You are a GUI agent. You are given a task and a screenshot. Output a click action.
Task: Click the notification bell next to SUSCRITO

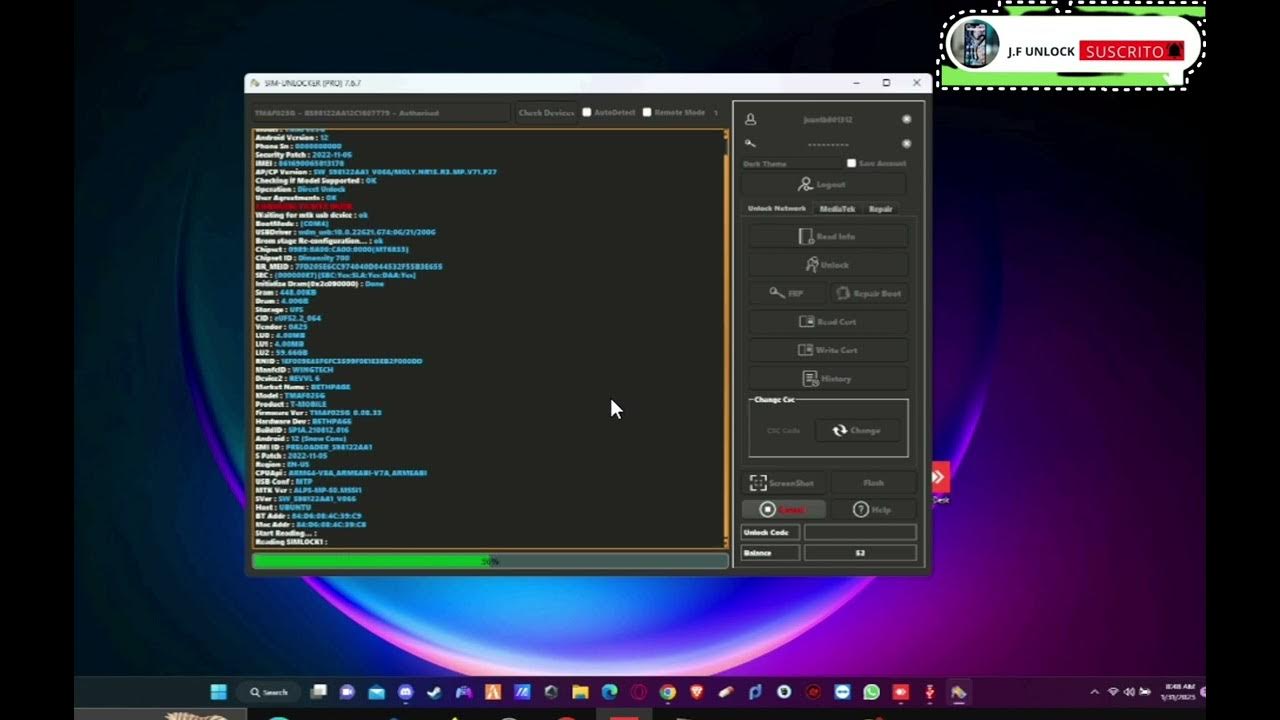pos(1175,51)
